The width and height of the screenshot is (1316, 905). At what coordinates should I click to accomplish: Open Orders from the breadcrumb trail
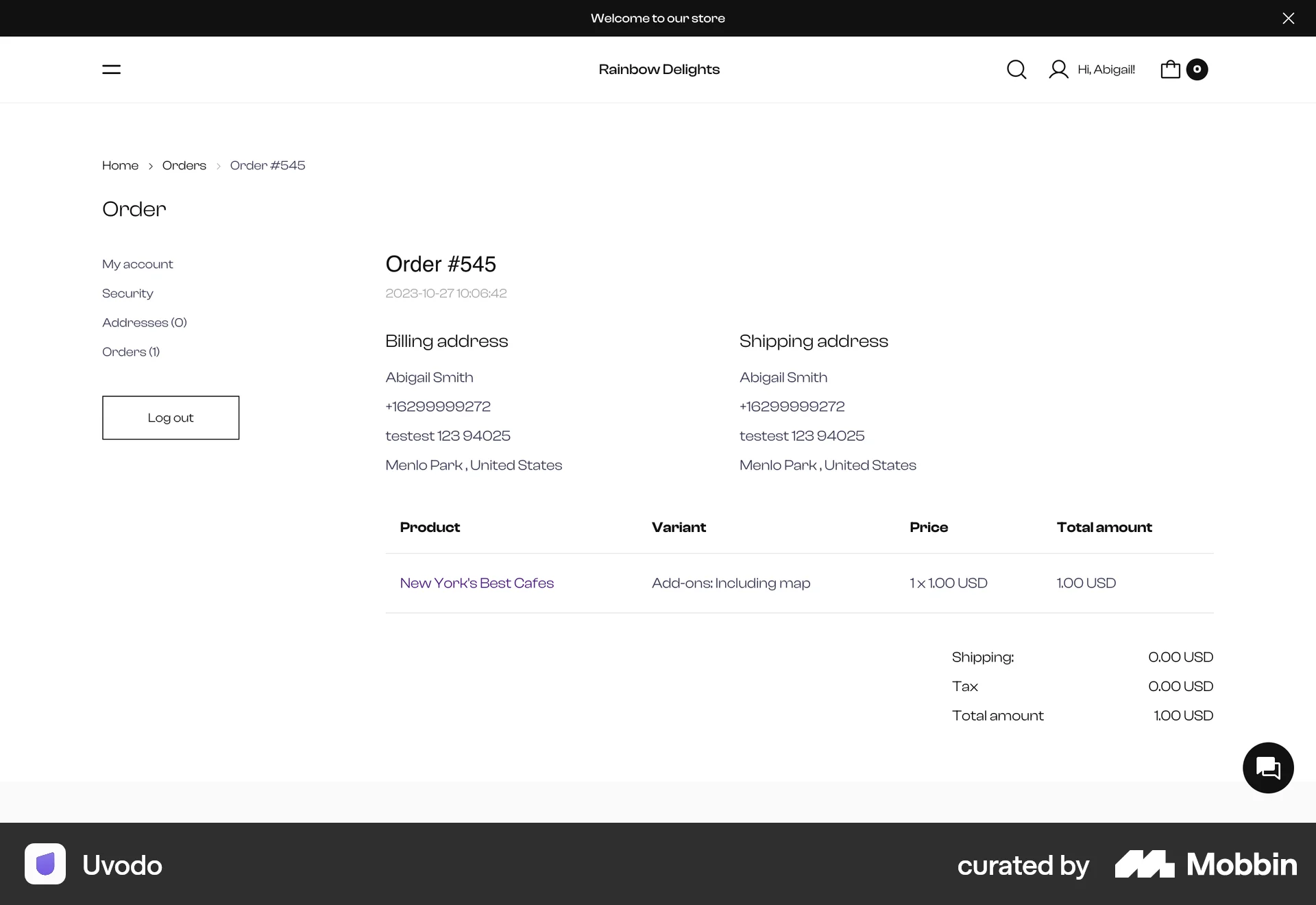coord(184,165)
